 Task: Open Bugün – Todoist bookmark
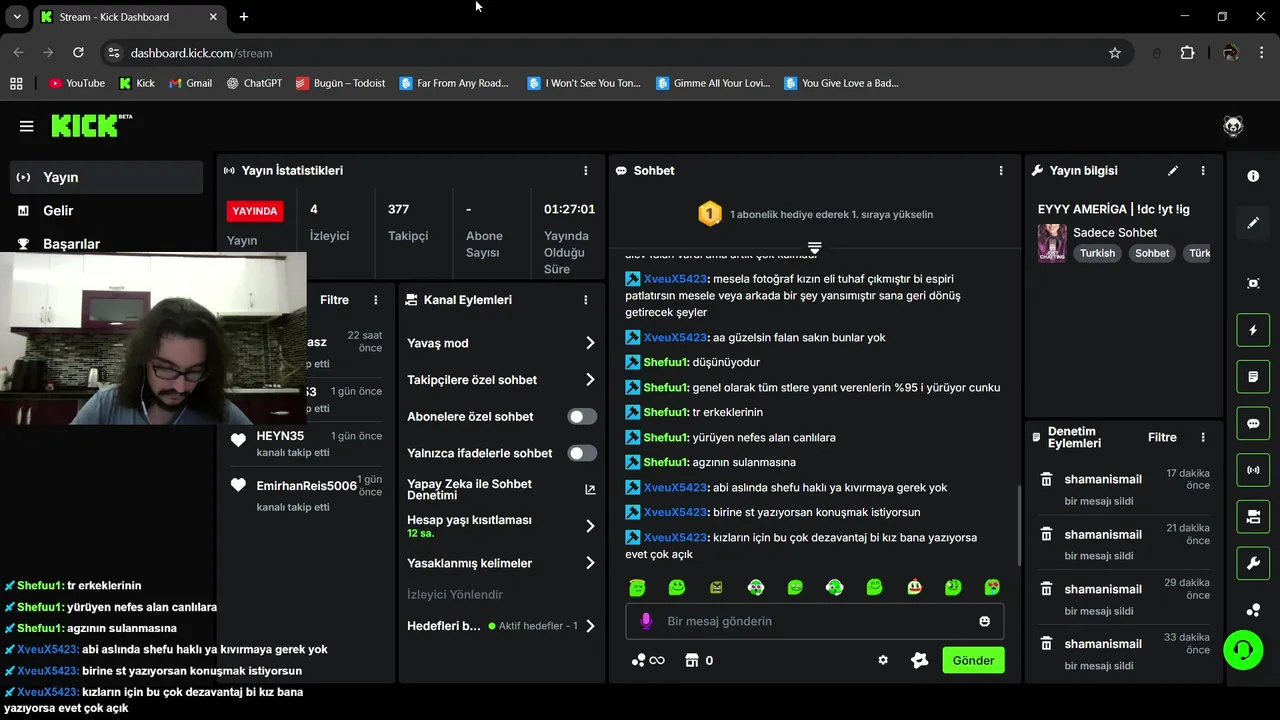coord(340,83)
